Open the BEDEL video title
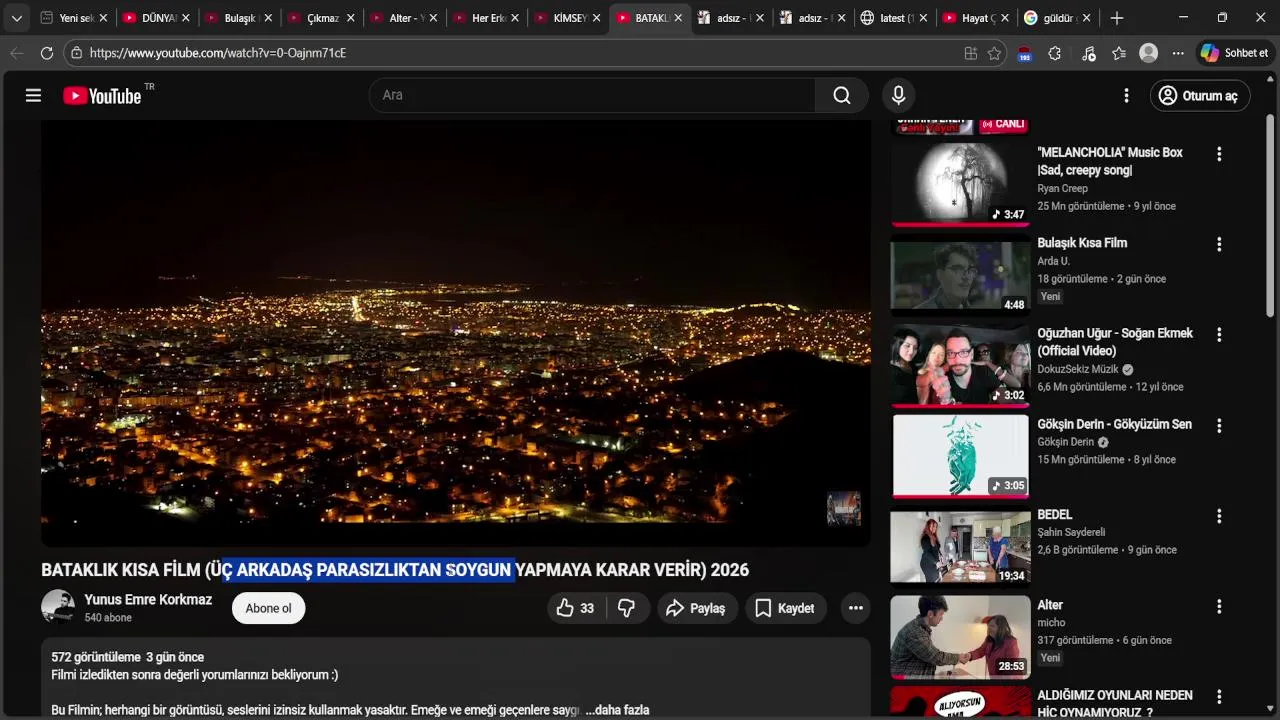This screenshot has width=1280, height=720. click(x=1054, y=514)
